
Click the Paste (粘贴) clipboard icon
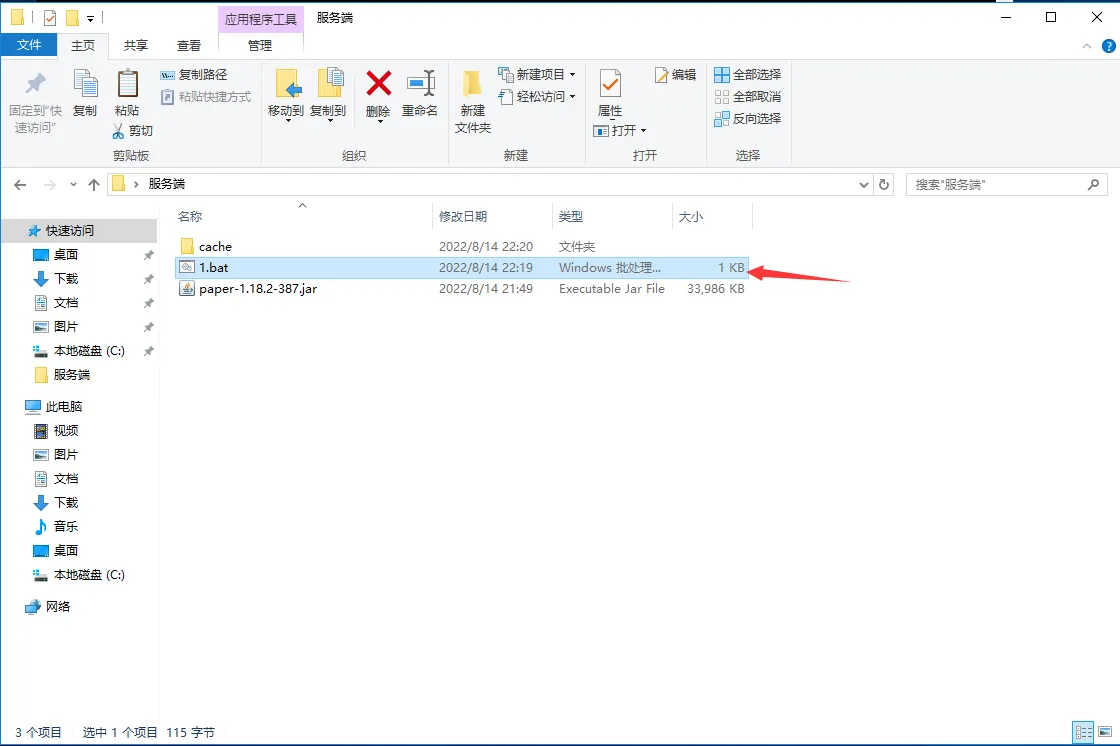[x=127, y=85]
